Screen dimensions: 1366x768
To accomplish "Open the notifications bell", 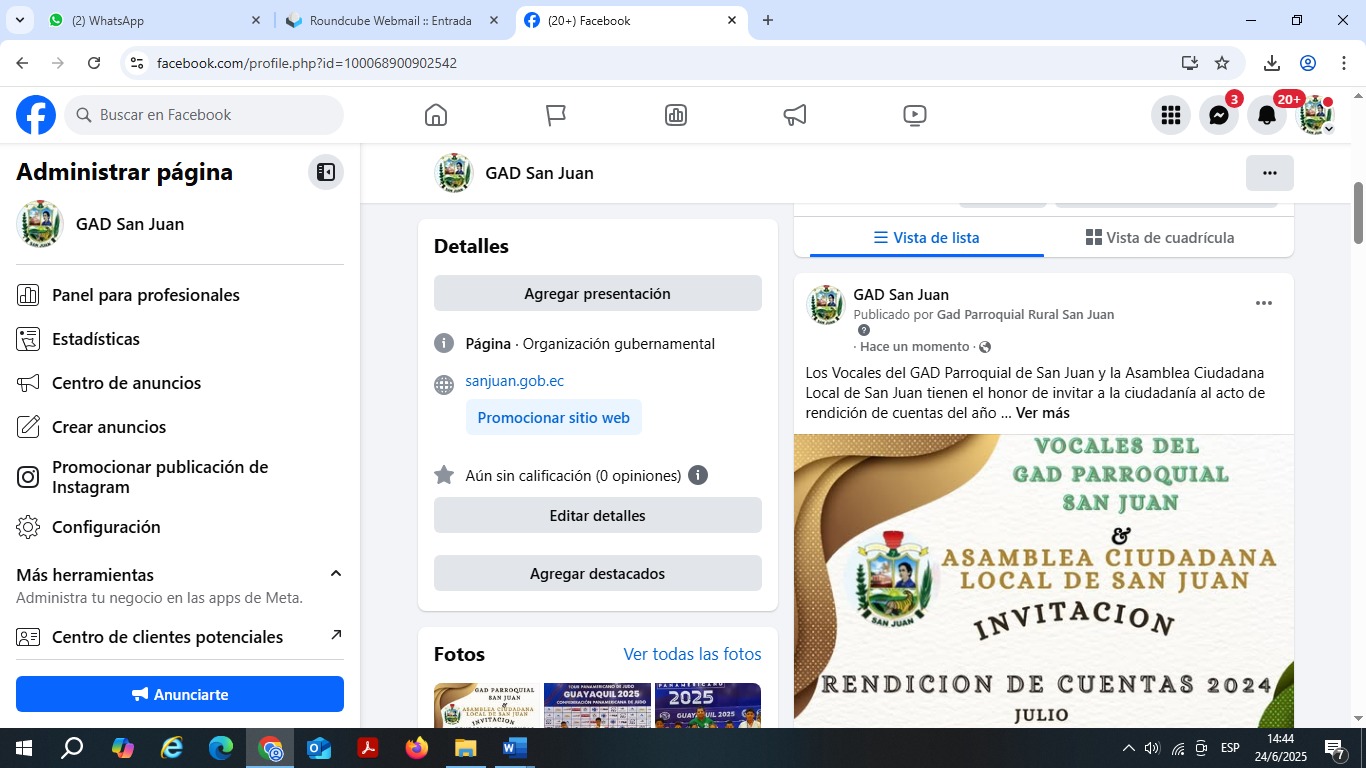I will click(x=1266, y=115).
